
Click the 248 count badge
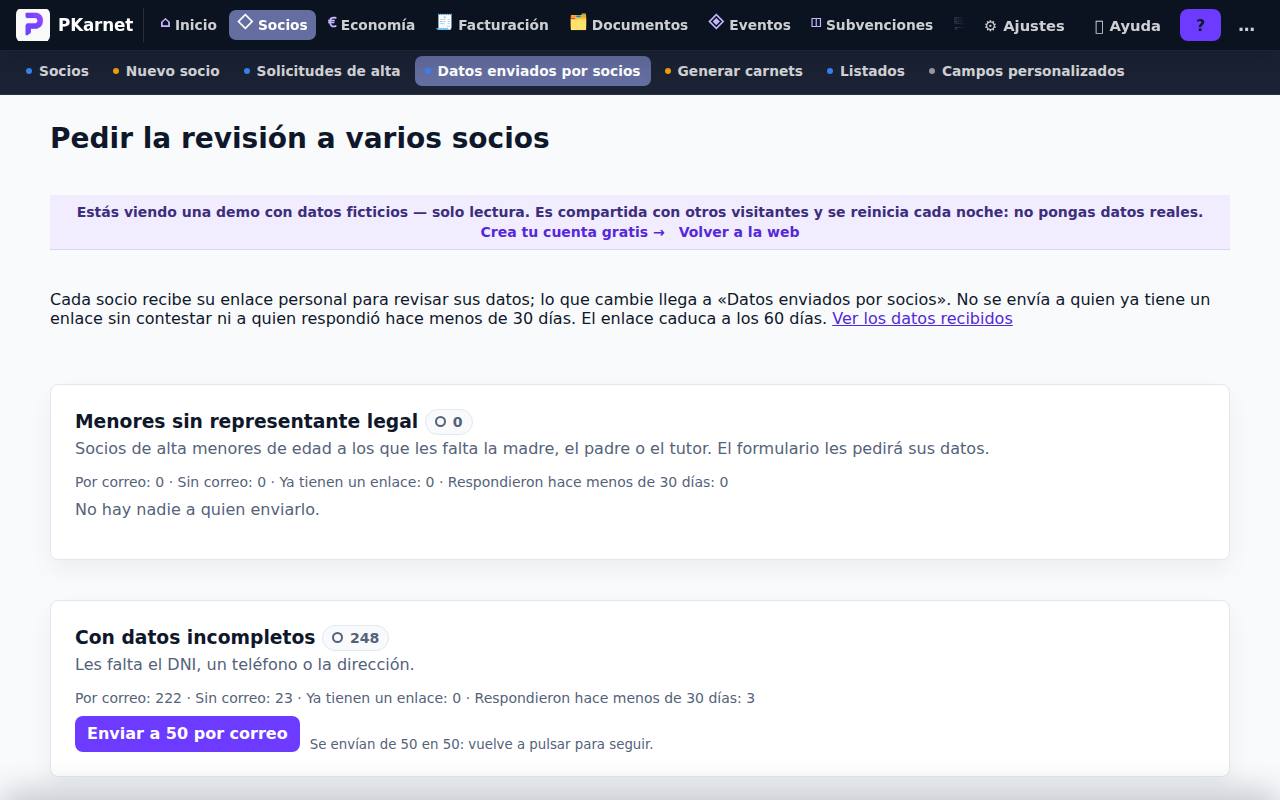pyautogui.click(x=356, y=638)
